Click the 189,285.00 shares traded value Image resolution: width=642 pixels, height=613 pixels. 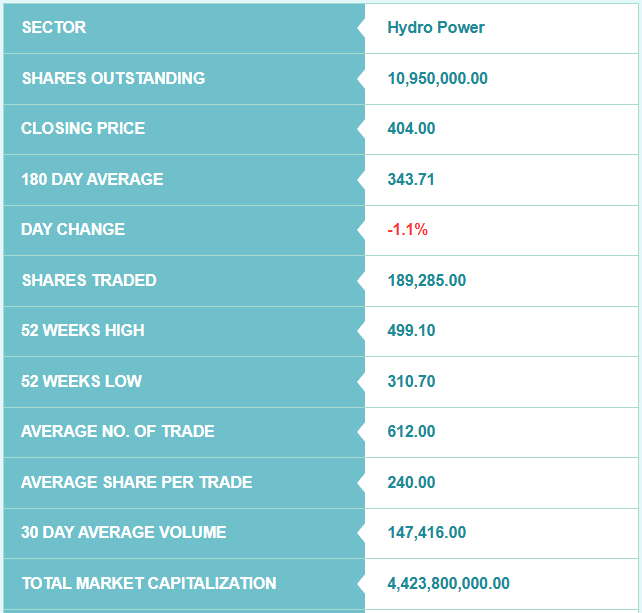[x=426, y=280]
